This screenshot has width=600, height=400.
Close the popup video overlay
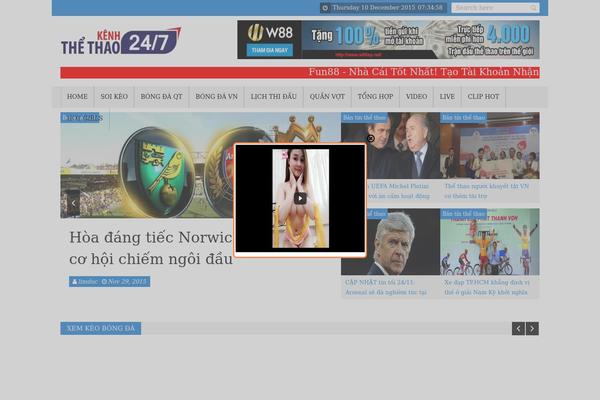click(x=370, y=139)
